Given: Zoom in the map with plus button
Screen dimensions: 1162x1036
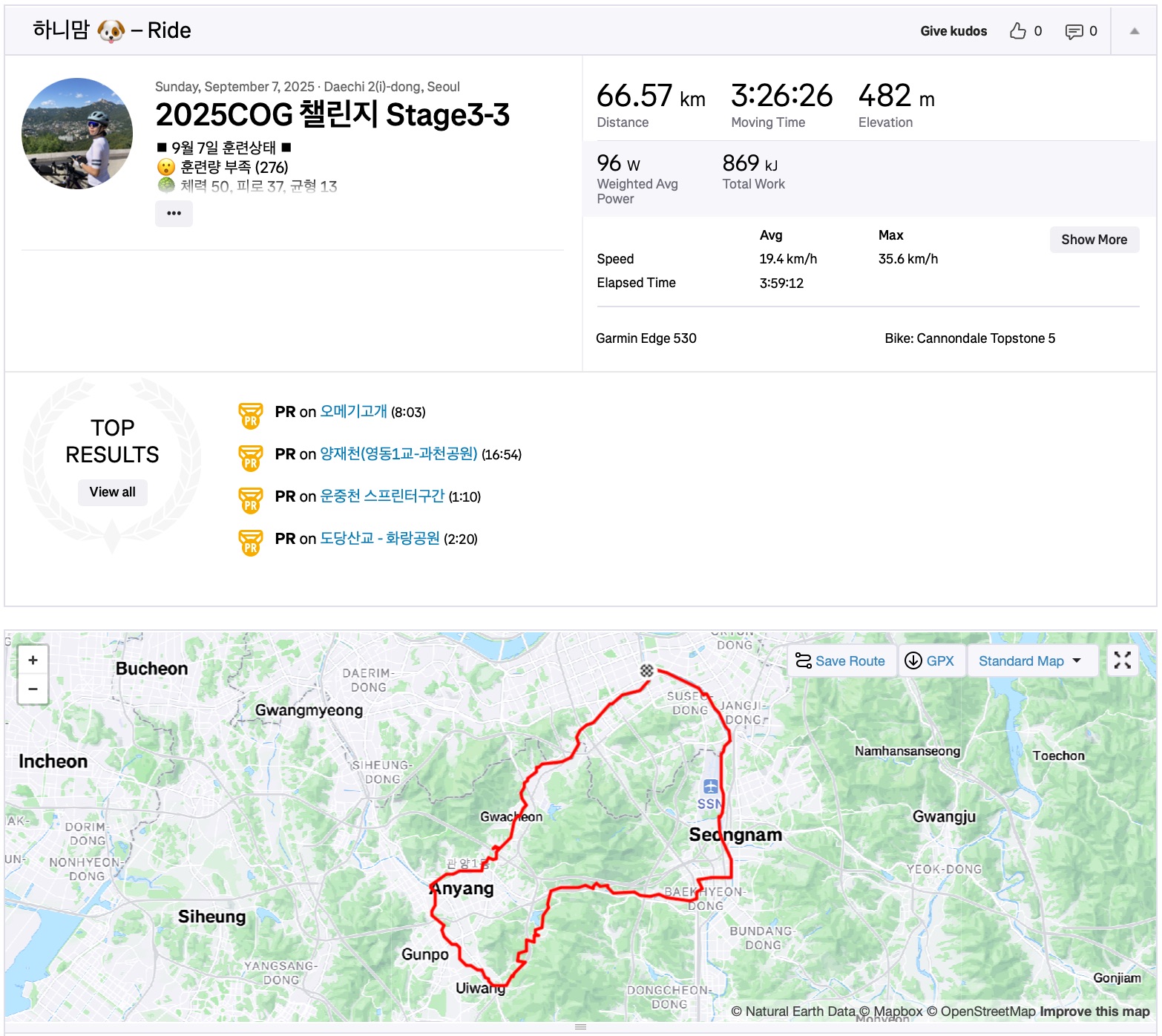Looking at the screenshot, I should tap(33, 660).
